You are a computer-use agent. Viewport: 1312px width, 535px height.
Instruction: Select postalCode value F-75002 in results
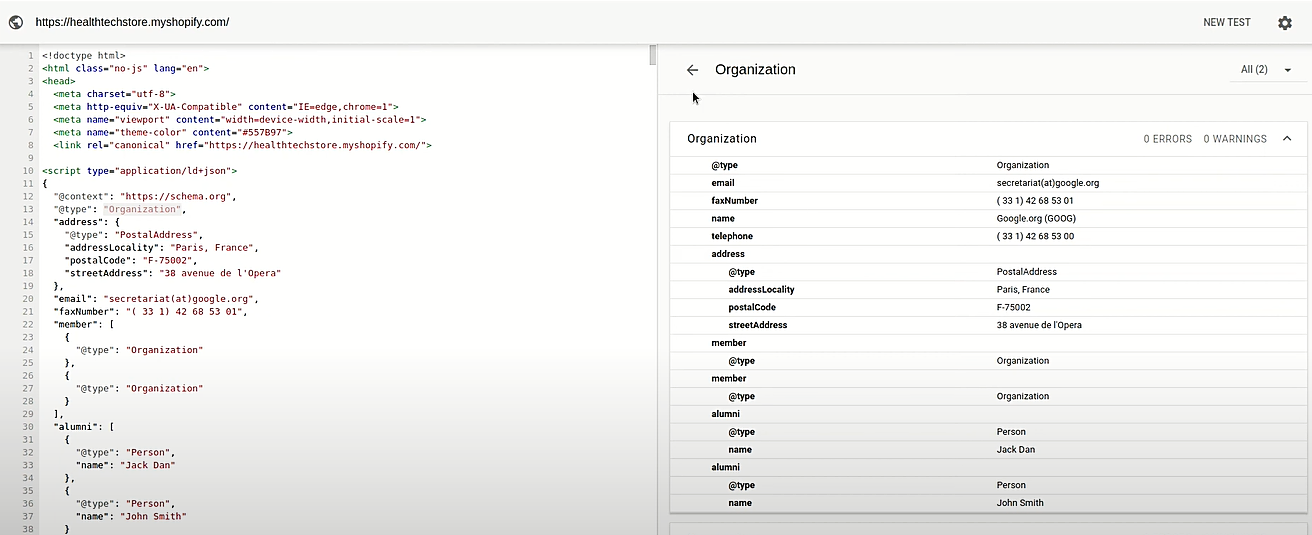tap(1014, 308)
